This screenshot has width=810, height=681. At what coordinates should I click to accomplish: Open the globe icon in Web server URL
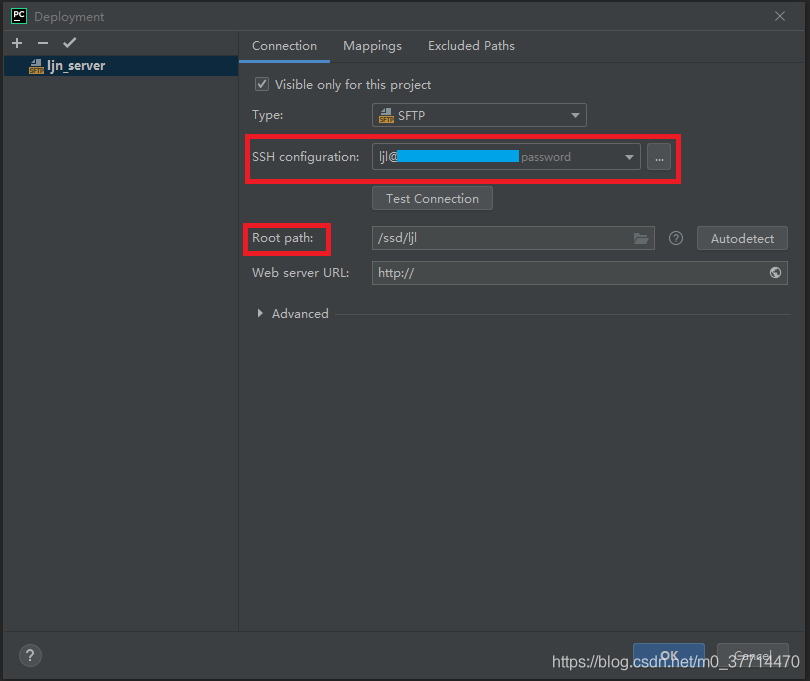(x=776, y=273)
